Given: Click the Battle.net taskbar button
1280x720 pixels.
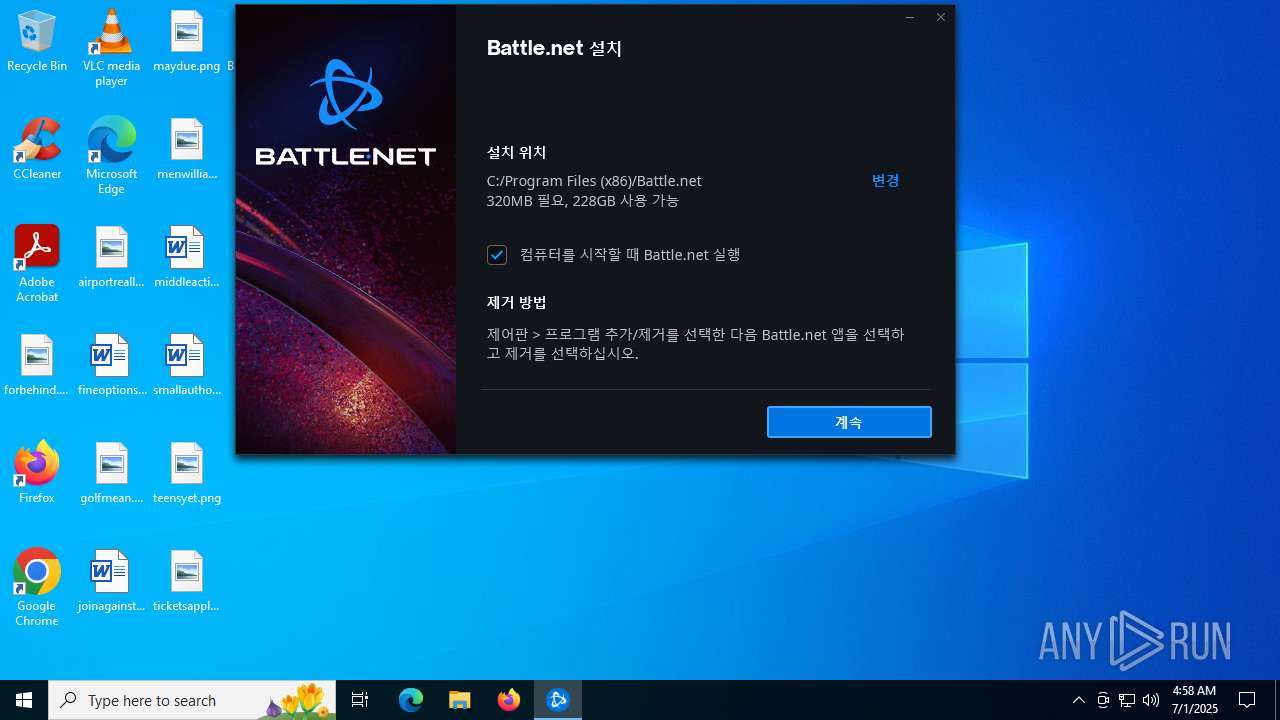Looking at the screenshot, I should point(558,700).
